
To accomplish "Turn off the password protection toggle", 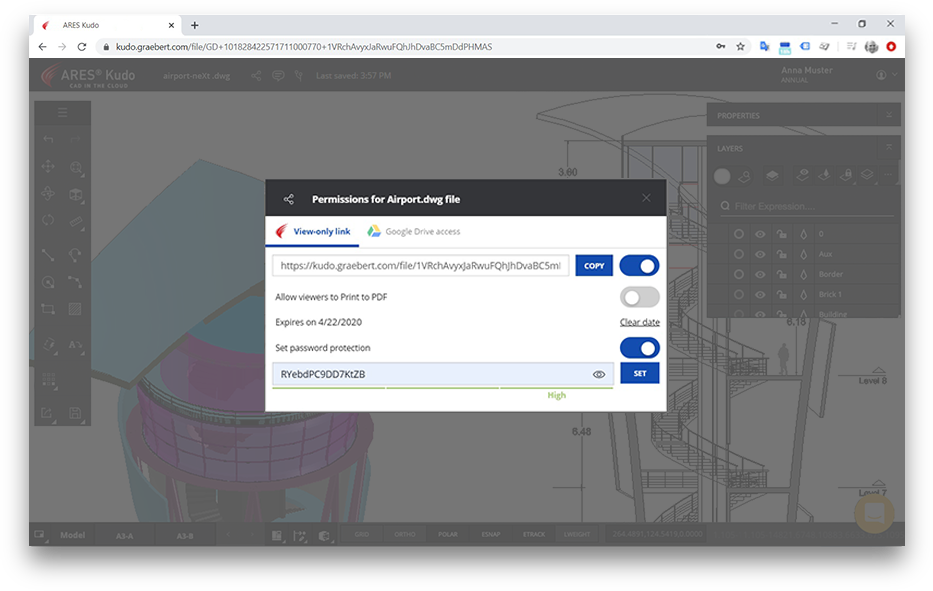I will (639, 348).
